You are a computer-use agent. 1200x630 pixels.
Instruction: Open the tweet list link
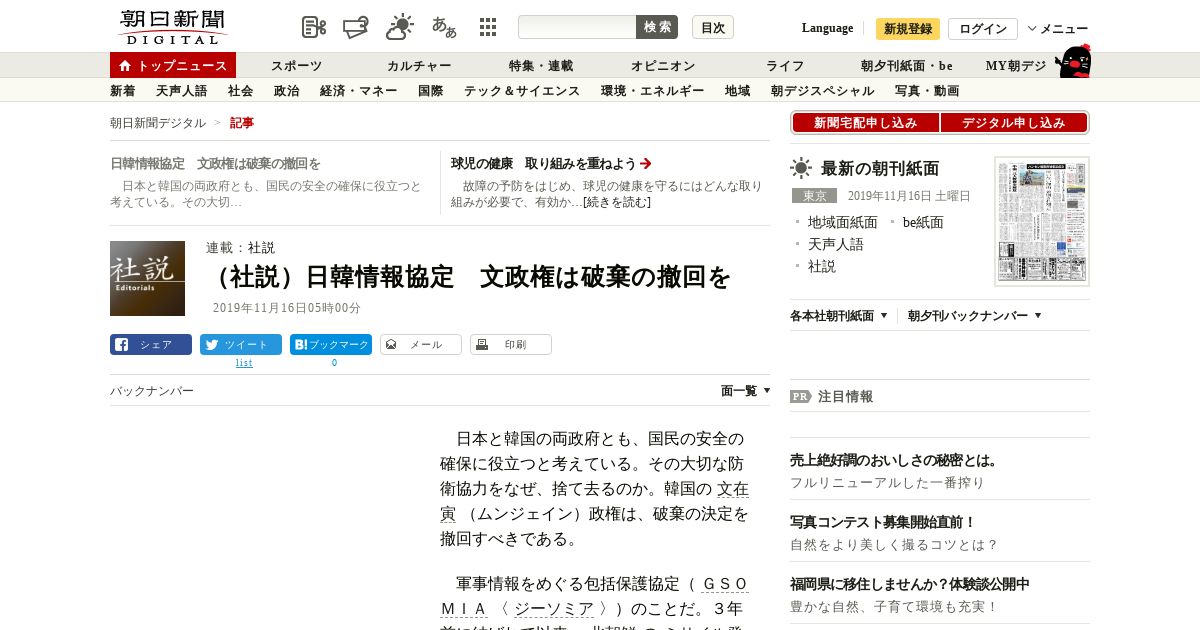(244, 363)
